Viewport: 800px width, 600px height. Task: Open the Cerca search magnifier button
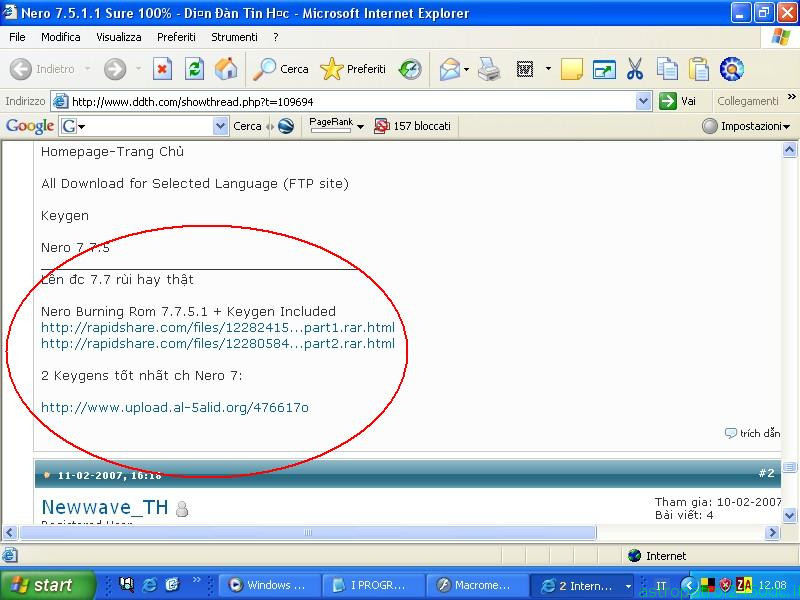(281, 69)
